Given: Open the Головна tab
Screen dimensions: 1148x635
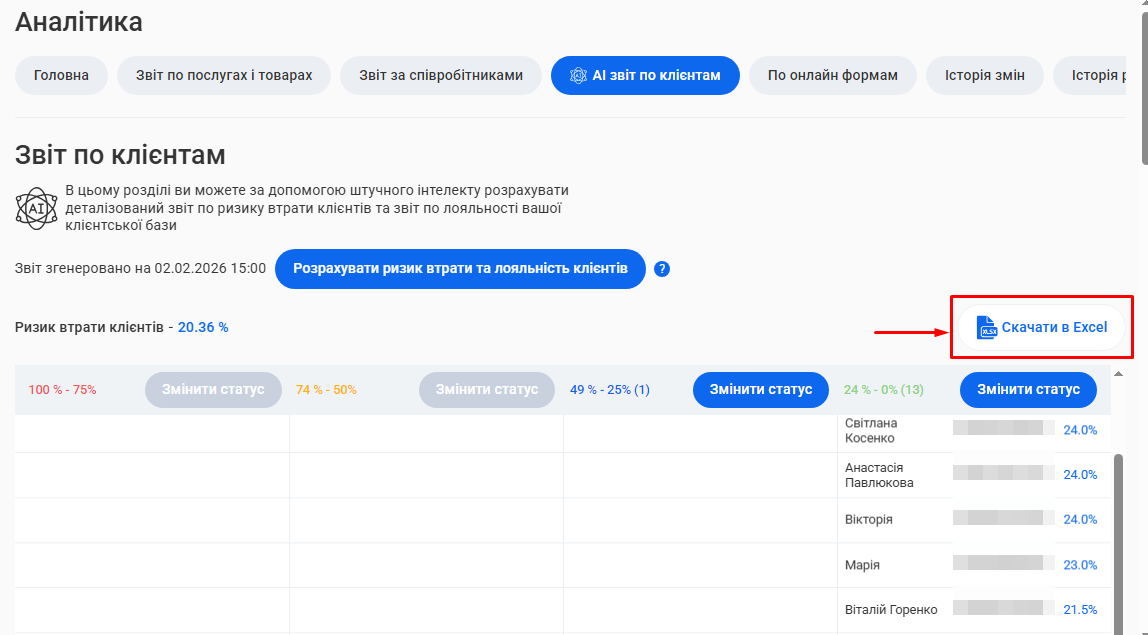Looking at the screenshot, I should 61,75.
